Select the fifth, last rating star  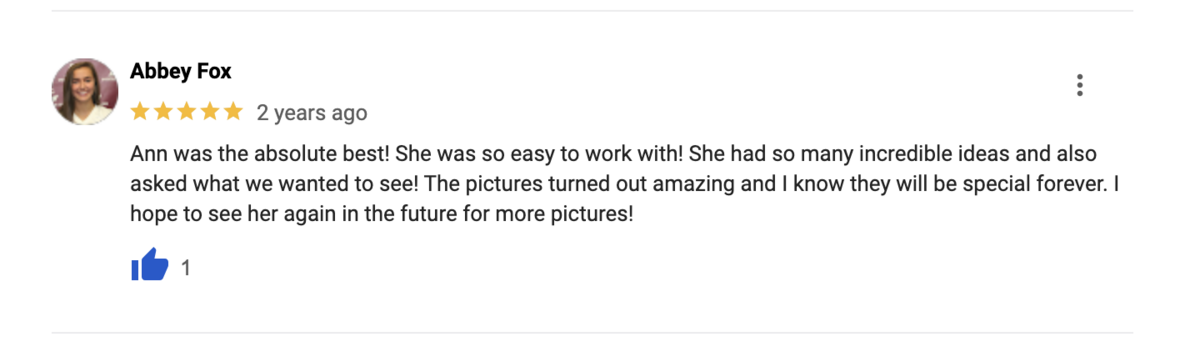[232, 112]
